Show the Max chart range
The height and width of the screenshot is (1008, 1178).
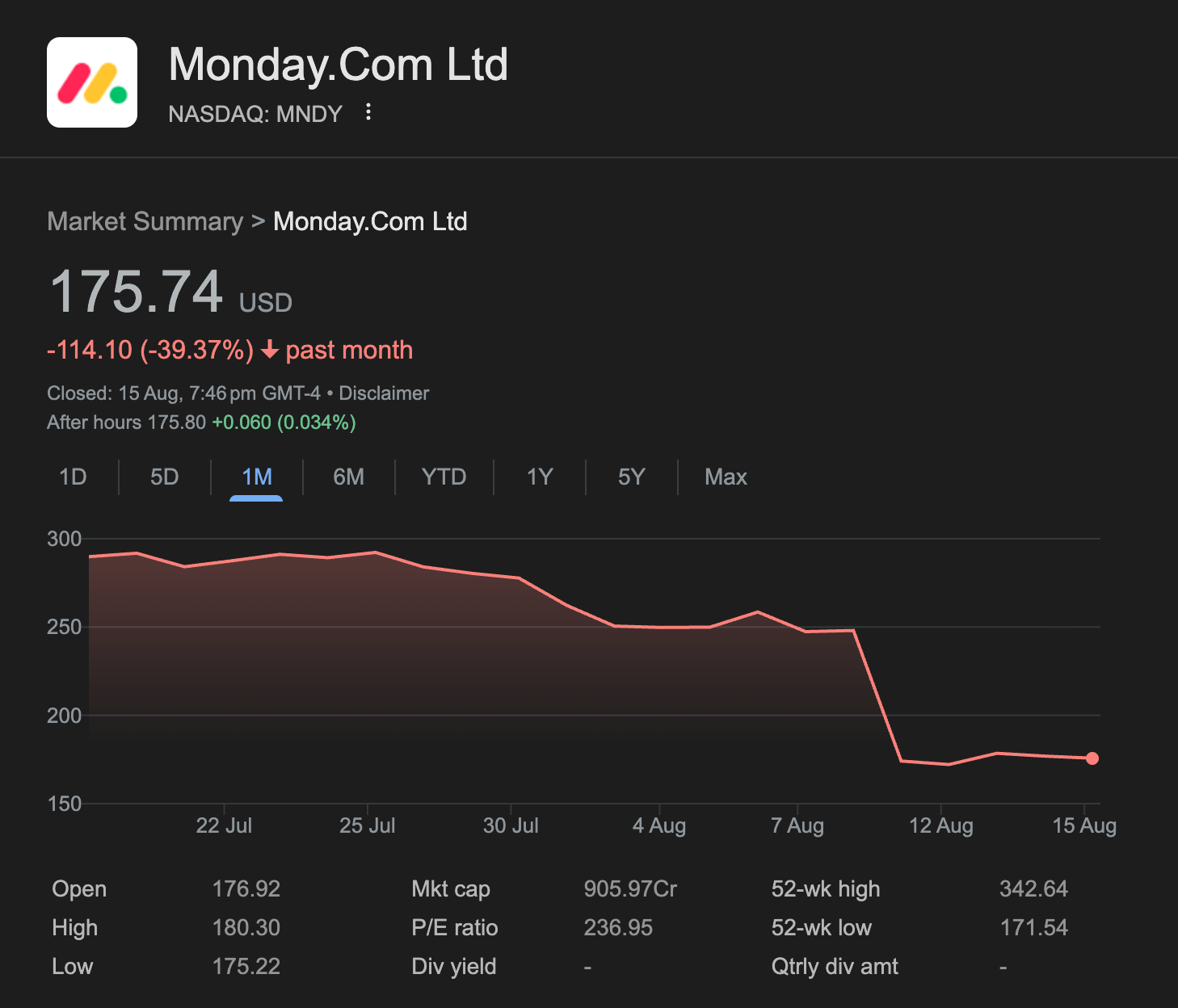click(x=726, y=477)
